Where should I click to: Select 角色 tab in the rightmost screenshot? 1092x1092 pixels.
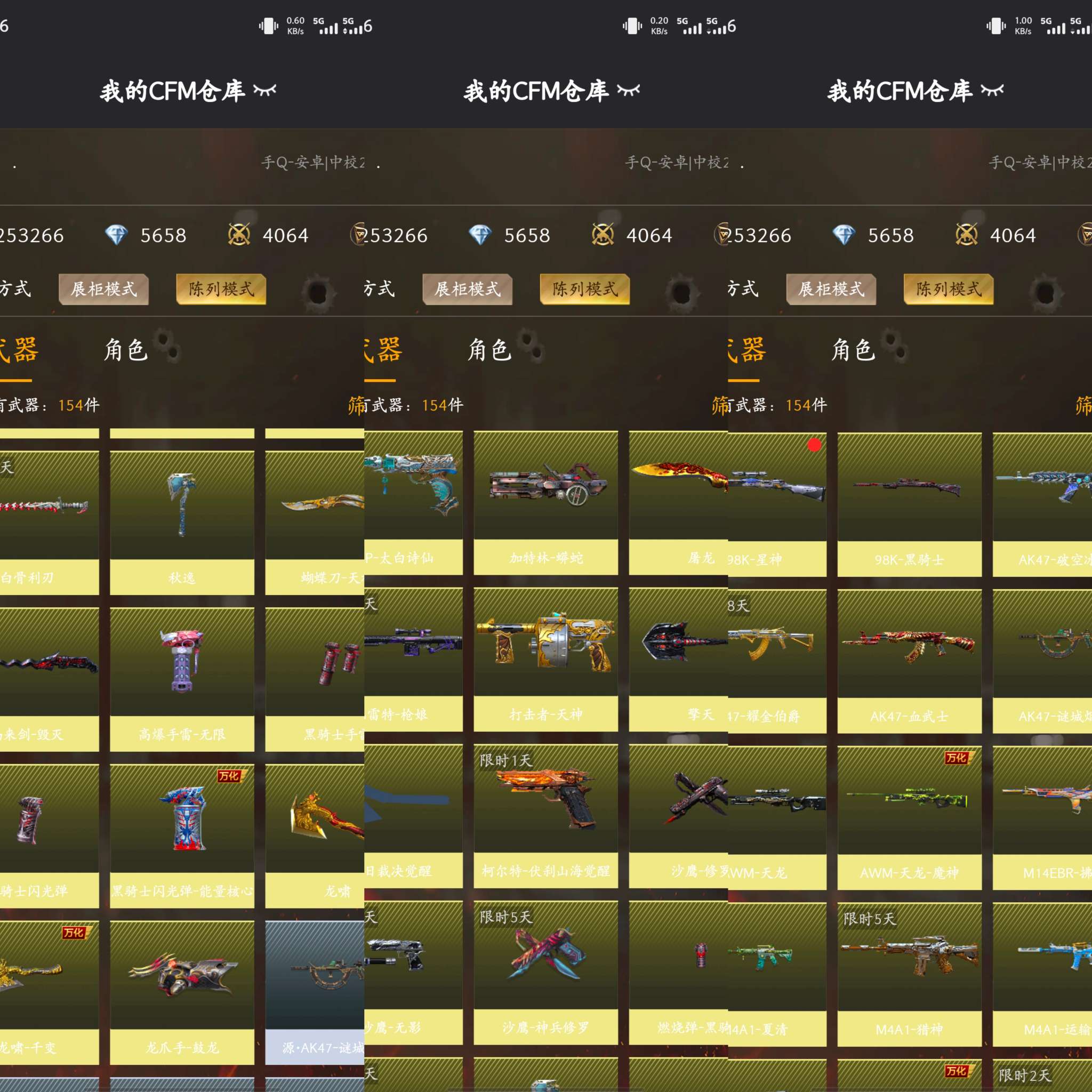tap(853, 350)
